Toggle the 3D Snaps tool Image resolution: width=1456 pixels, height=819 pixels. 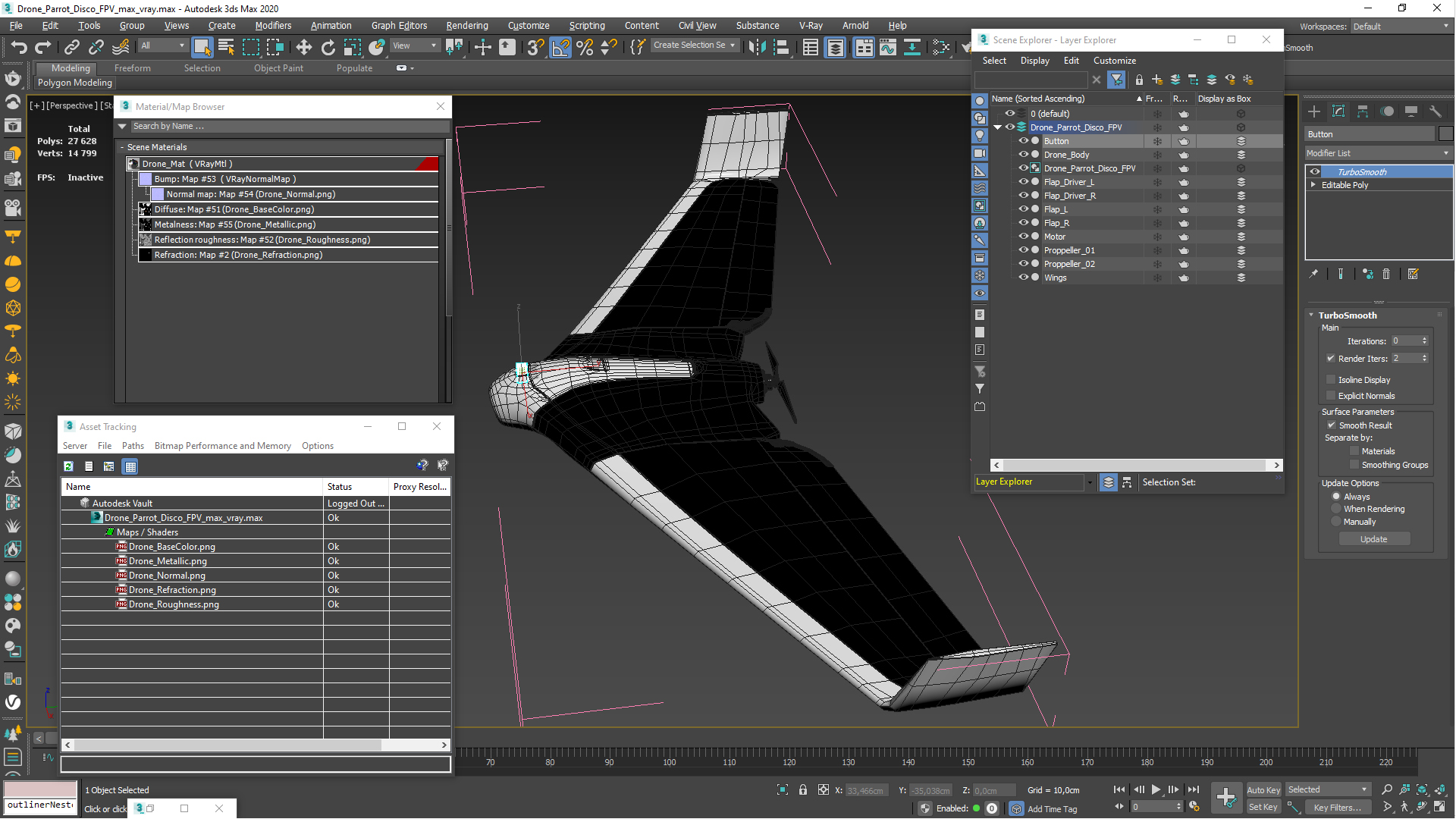click(535, 47)
